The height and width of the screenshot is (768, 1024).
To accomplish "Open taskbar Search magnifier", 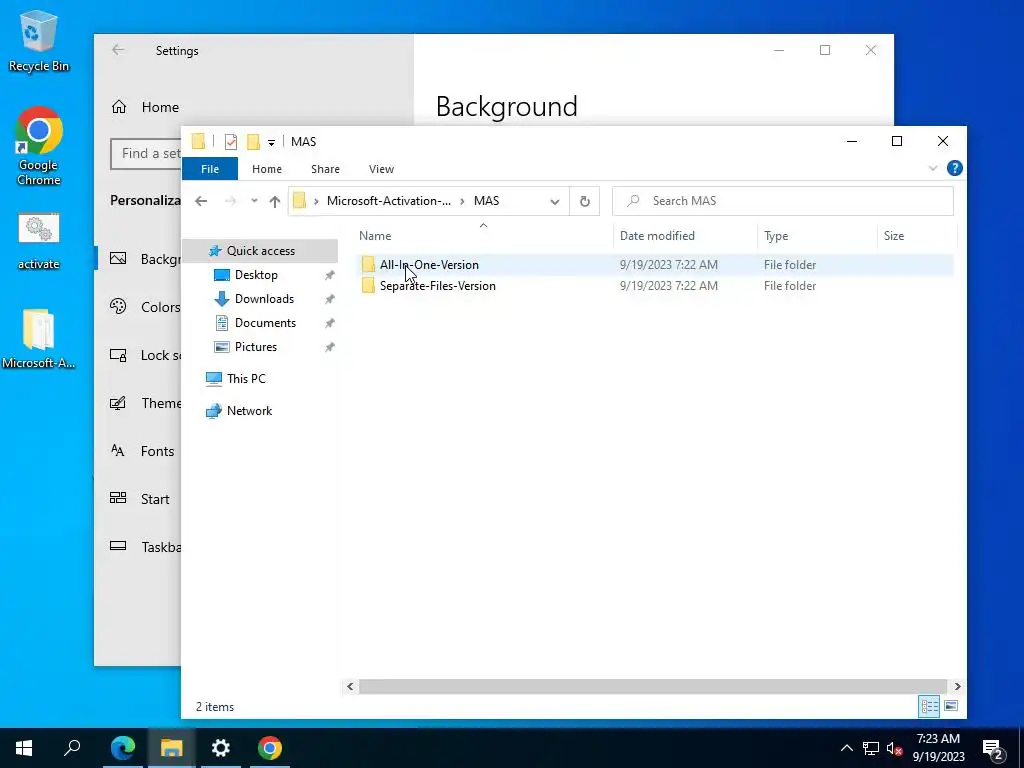I will click(72, 748).
